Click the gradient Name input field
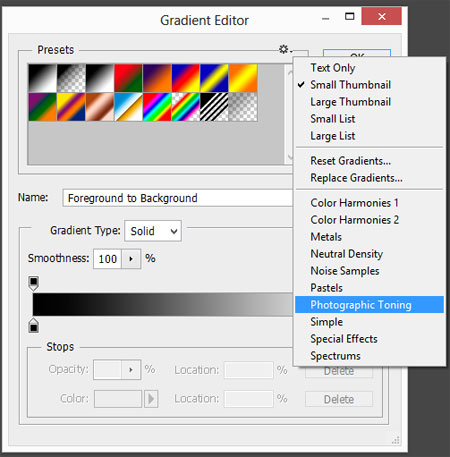Image resolution: width=450 pixels, height=457 pixels. 178,198
